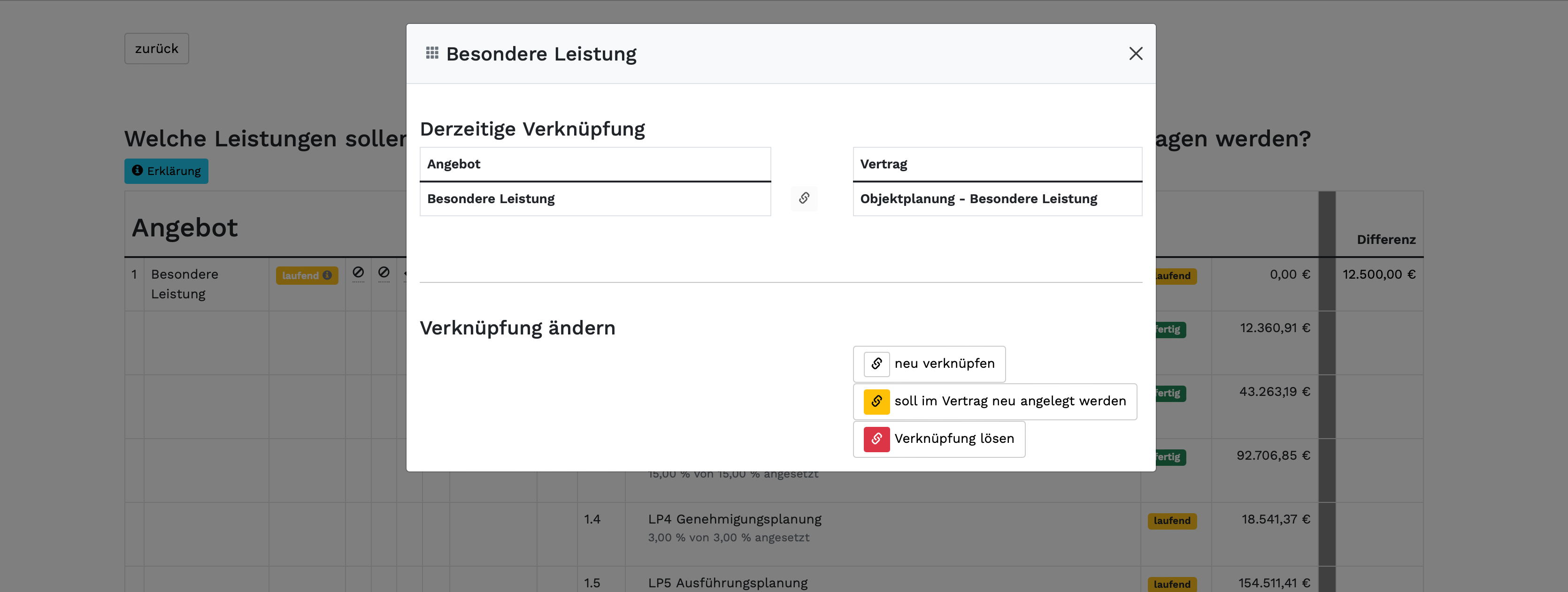The image size is (1568, 592).
Task: Close the Besondere Leistung dialog
Action: [1135, 53]
